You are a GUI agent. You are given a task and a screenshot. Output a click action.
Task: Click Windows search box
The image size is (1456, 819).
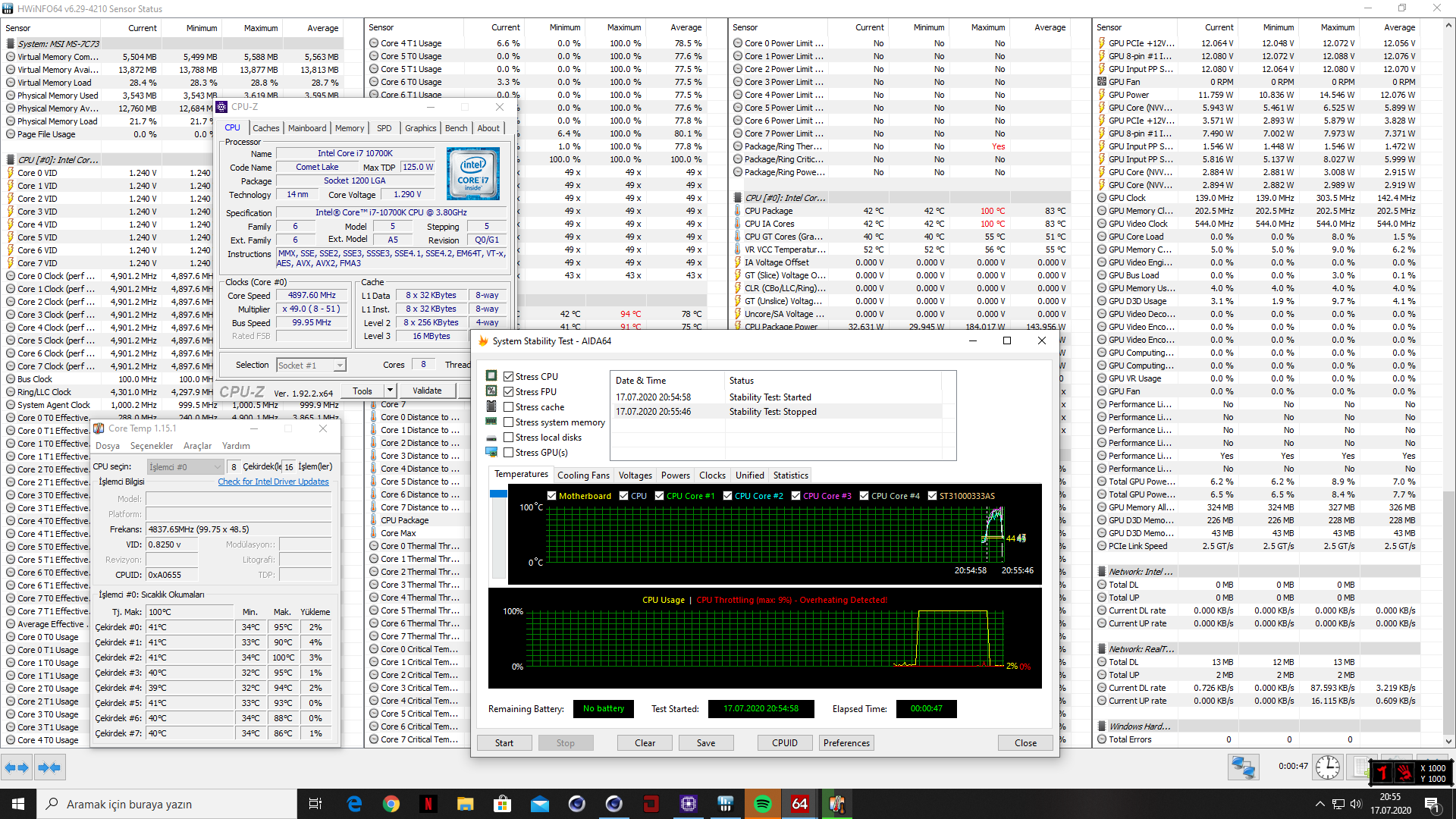click(x=167, y=804)
